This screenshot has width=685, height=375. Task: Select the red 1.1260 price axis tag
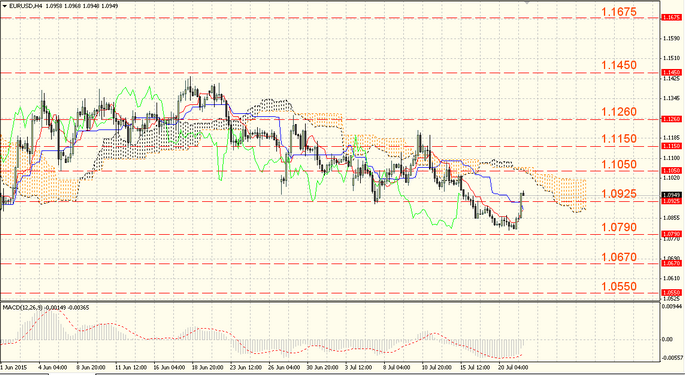point(671,119)
